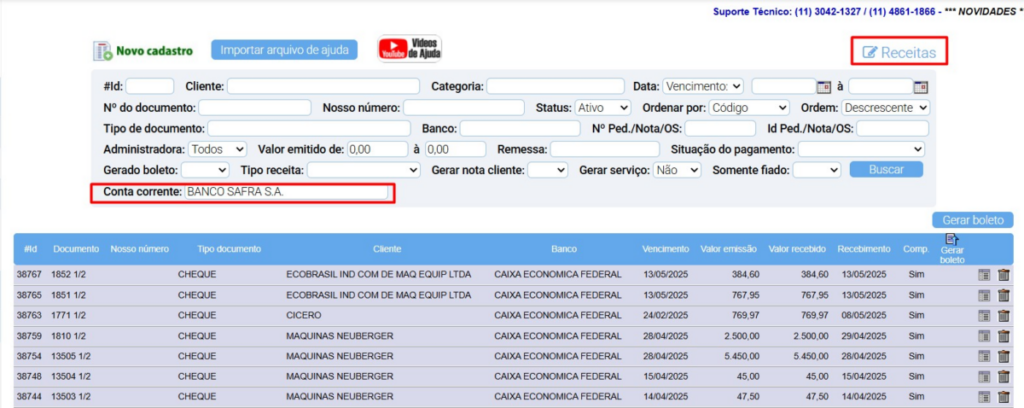Click the Gerar boleto column header icon
Viewport: 1024px width, 408px height.
tap(951, 240)
